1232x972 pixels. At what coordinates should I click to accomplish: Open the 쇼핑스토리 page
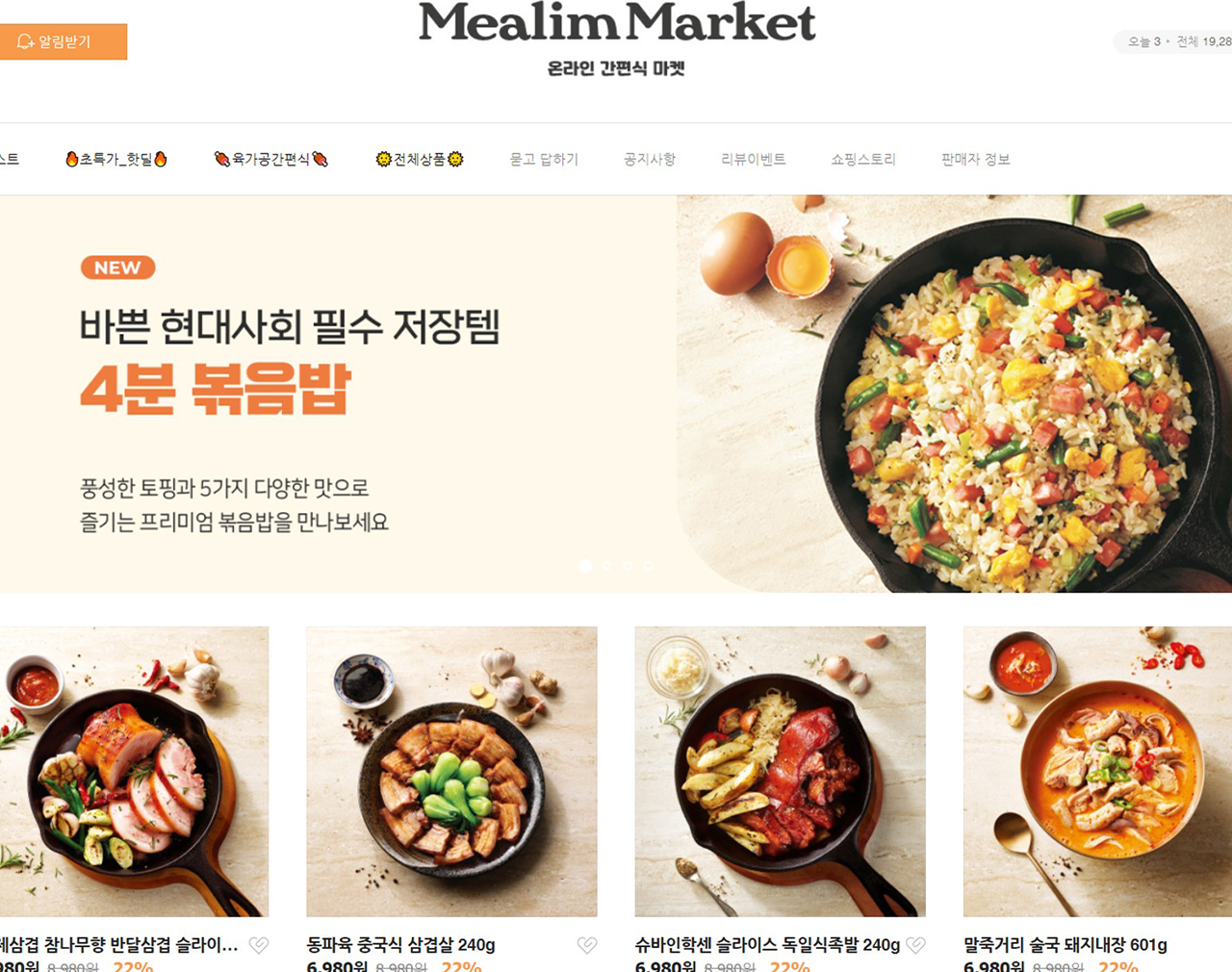click(863, 159)
